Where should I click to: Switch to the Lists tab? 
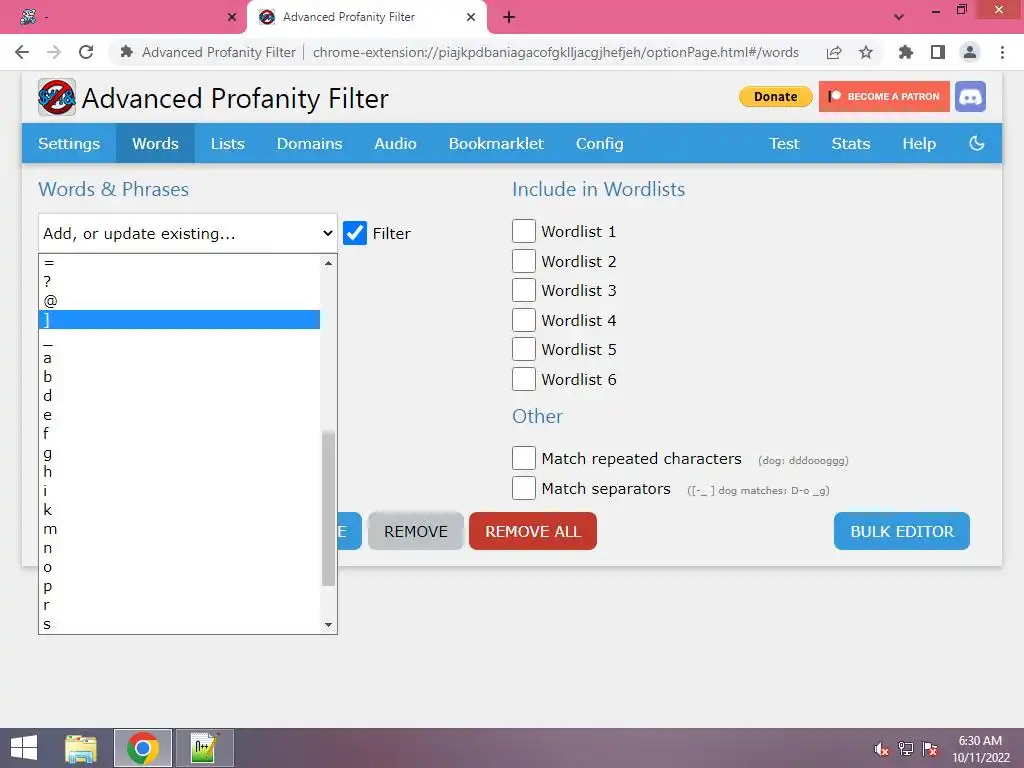click(227, 143)
